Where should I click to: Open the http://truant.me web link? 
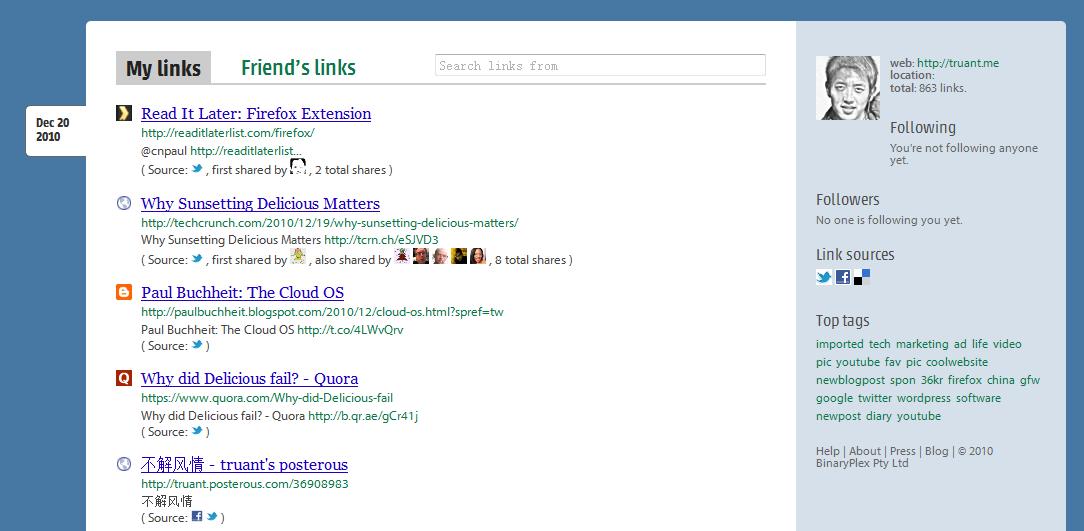[957, 63]
